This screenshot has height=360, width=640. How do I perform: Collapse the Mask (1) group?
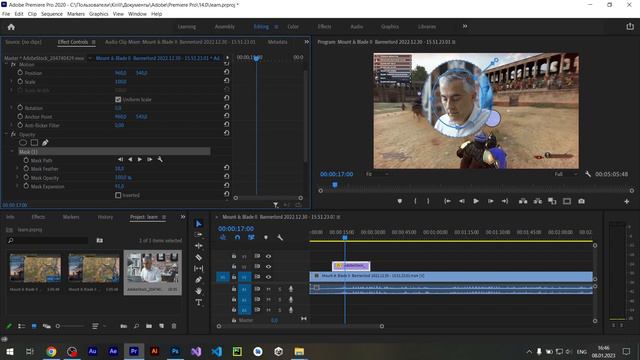[x=12, y=151]
